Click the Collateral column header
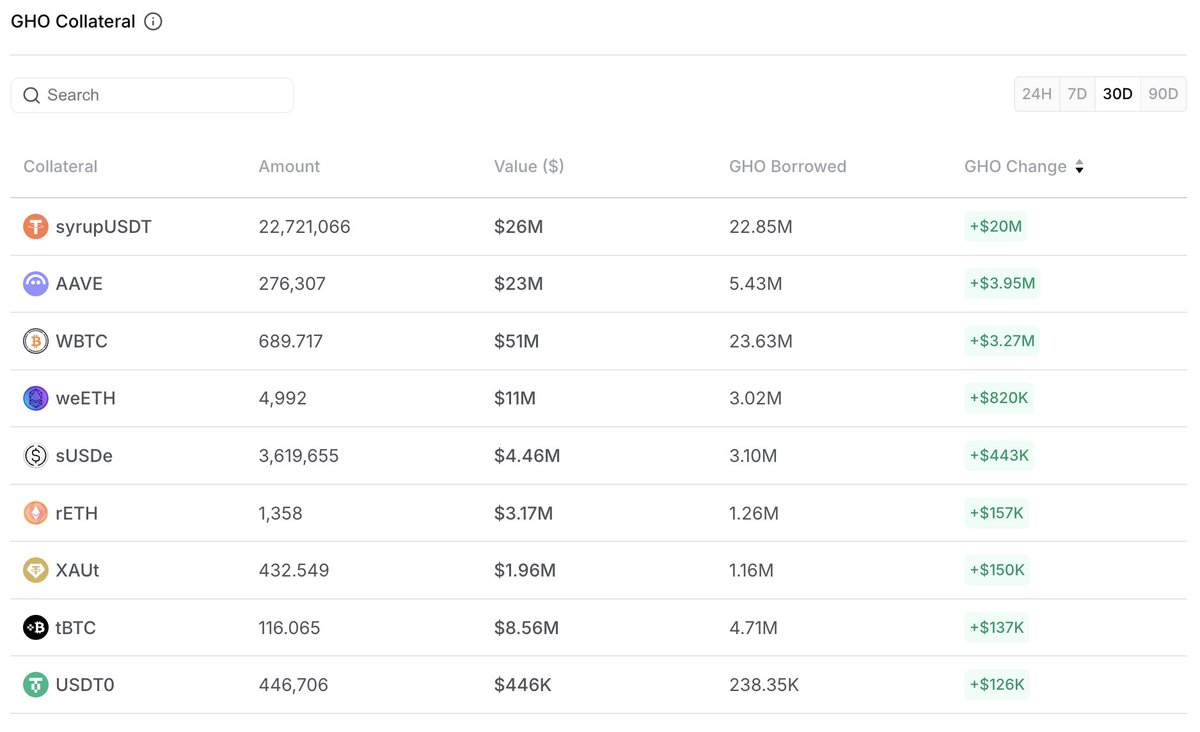 [61, 167]
